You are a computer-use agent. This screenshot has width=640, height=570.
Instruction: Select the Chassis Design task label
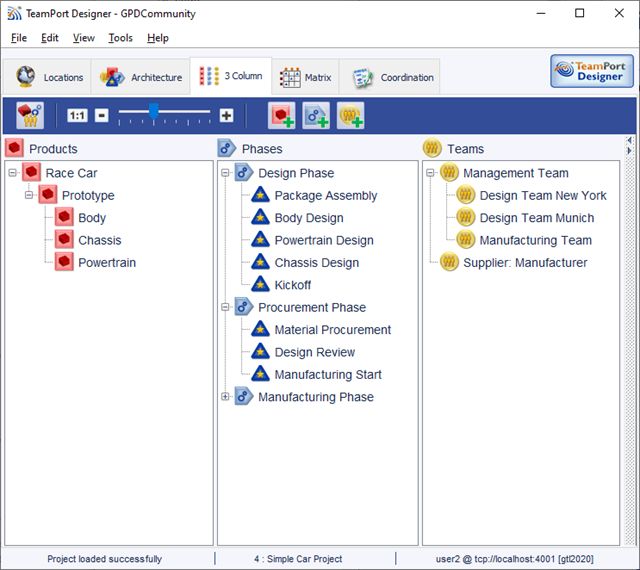pos(317,263)
